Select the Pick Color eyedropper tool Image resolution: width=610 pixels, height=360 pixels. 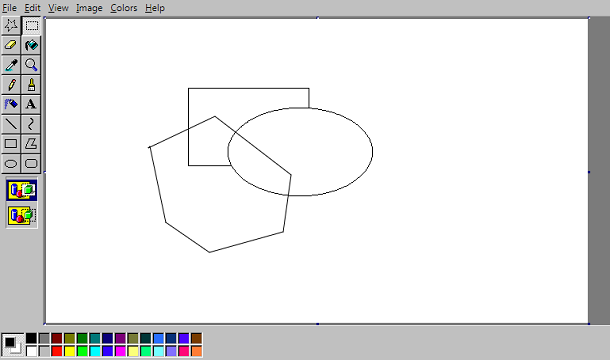(11, 65)
